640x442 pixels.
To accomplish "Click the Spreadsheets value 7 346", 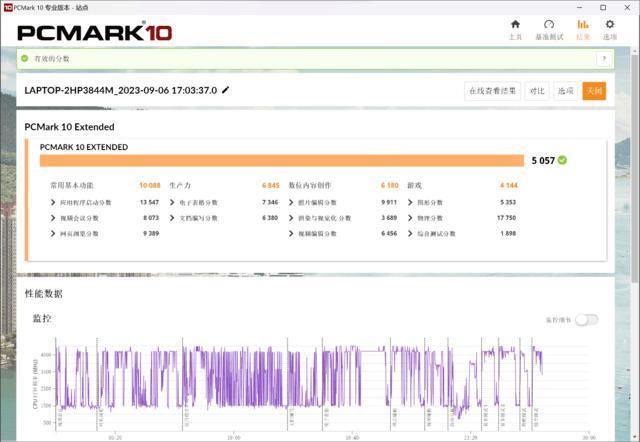I will 270,202.
